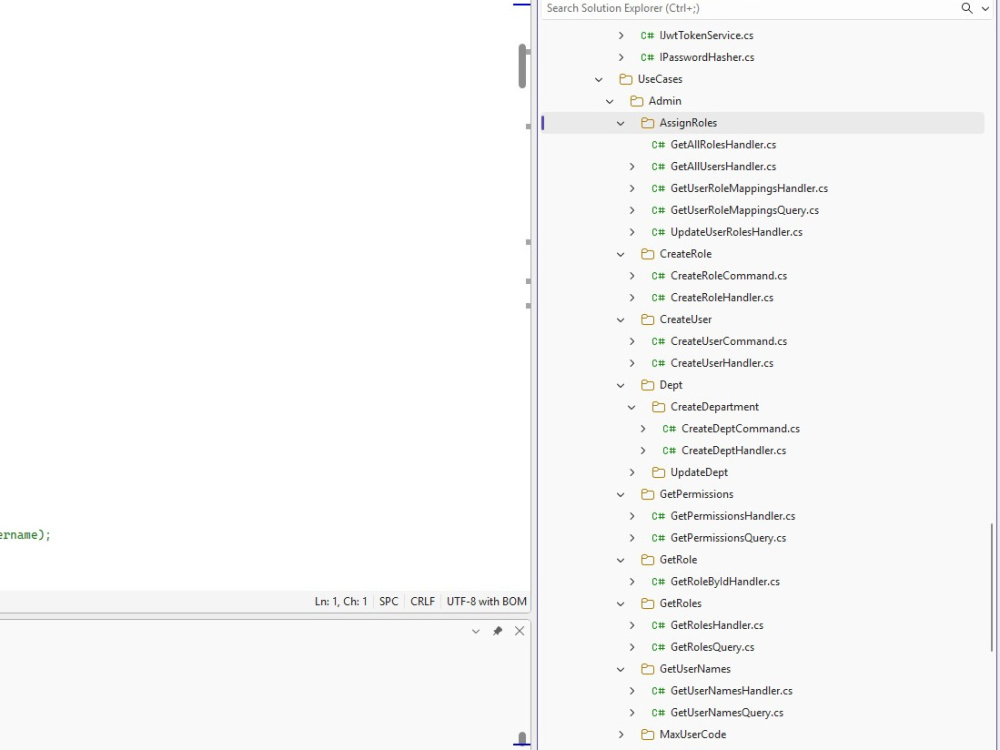This screenshot has height=750, width=1000.
Task: Select the GetRolesQuery.cs file
Action: pyautogui.click(x=712, y=647)
